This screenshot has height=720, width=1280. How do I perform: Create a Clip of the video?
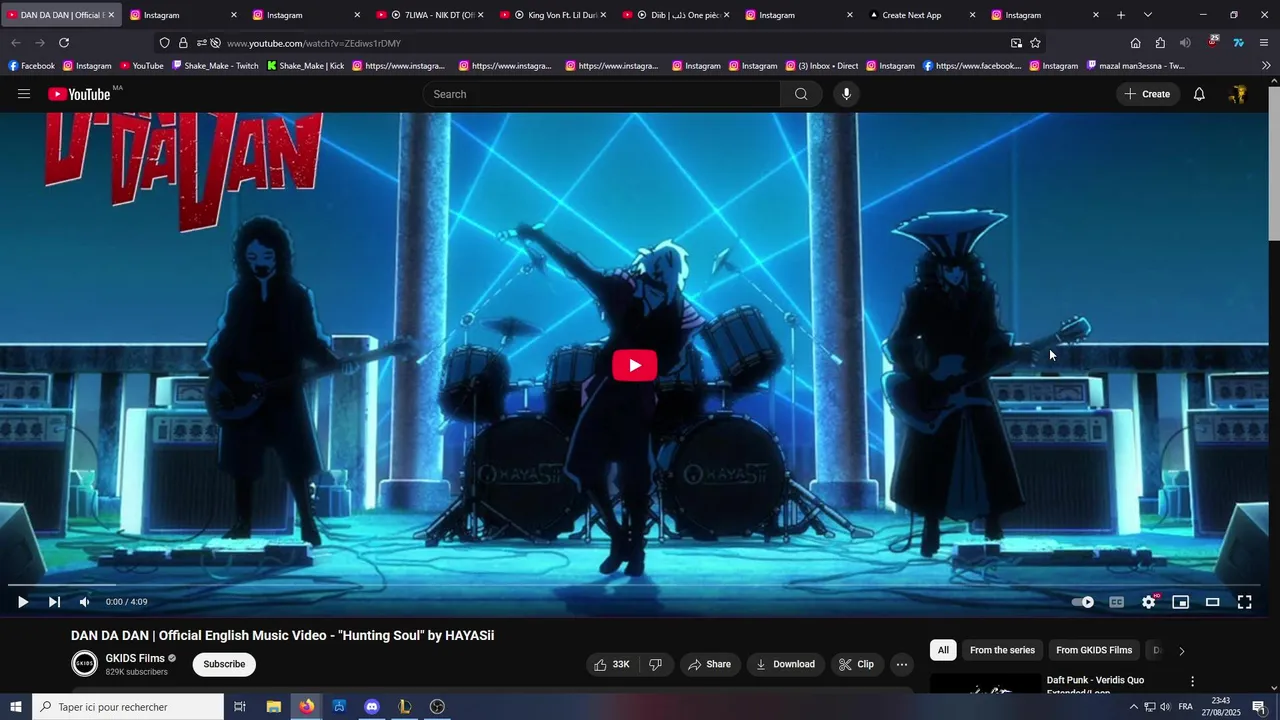coord(856,664)
